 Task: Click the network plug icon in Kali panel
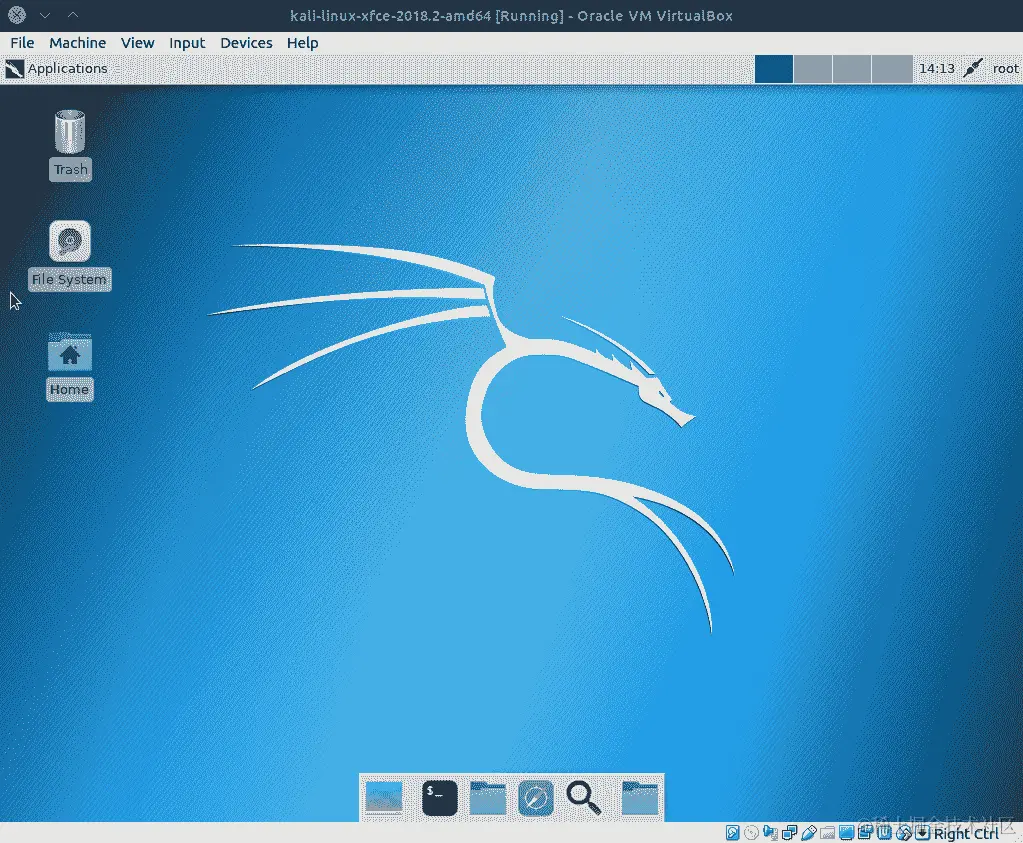[973, 68]
